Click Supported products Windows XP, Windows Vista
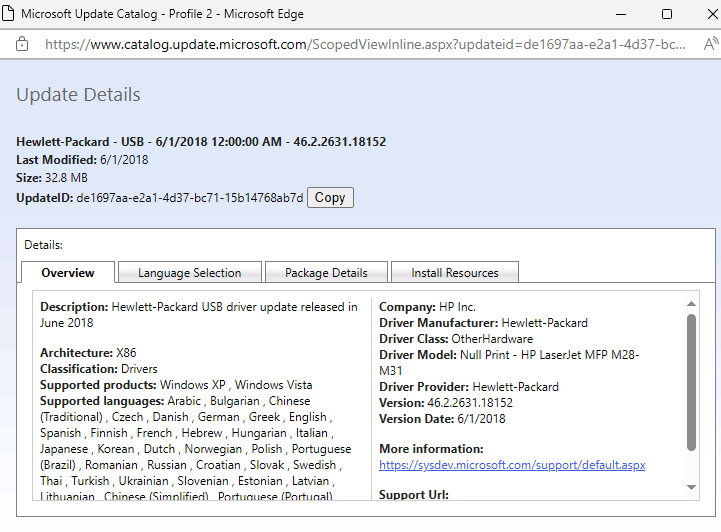The width and height of the screenshot is (721, 532). point(176,385)
